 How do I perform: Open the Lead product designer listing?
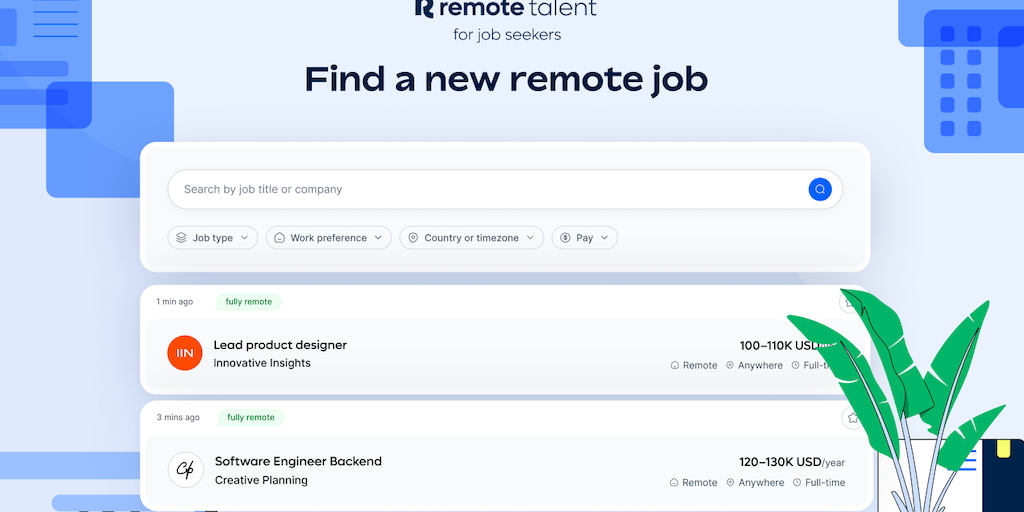point(280,345)
